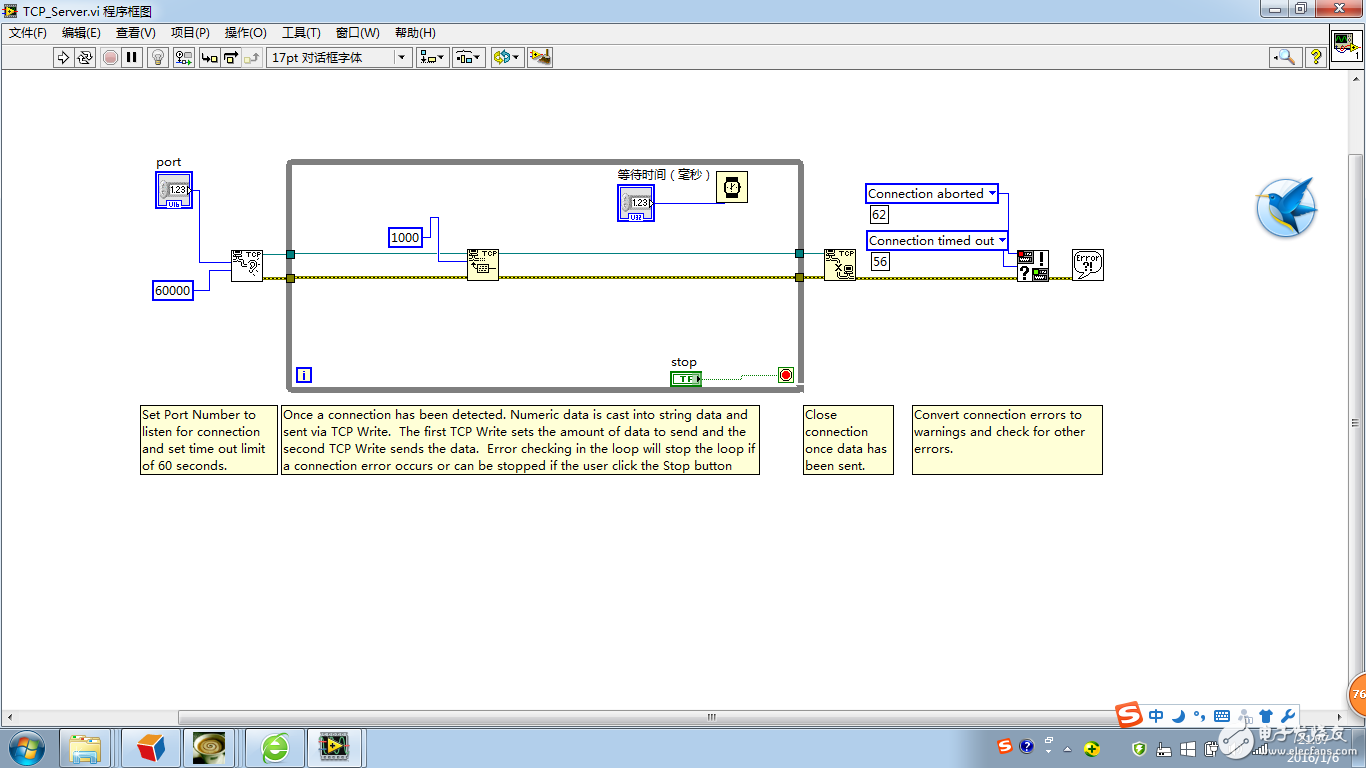The height and width of the screenshot is (768, 1366).
Task: Click the VI icon pane in the top-right corner
Action: click(1345, 47)
